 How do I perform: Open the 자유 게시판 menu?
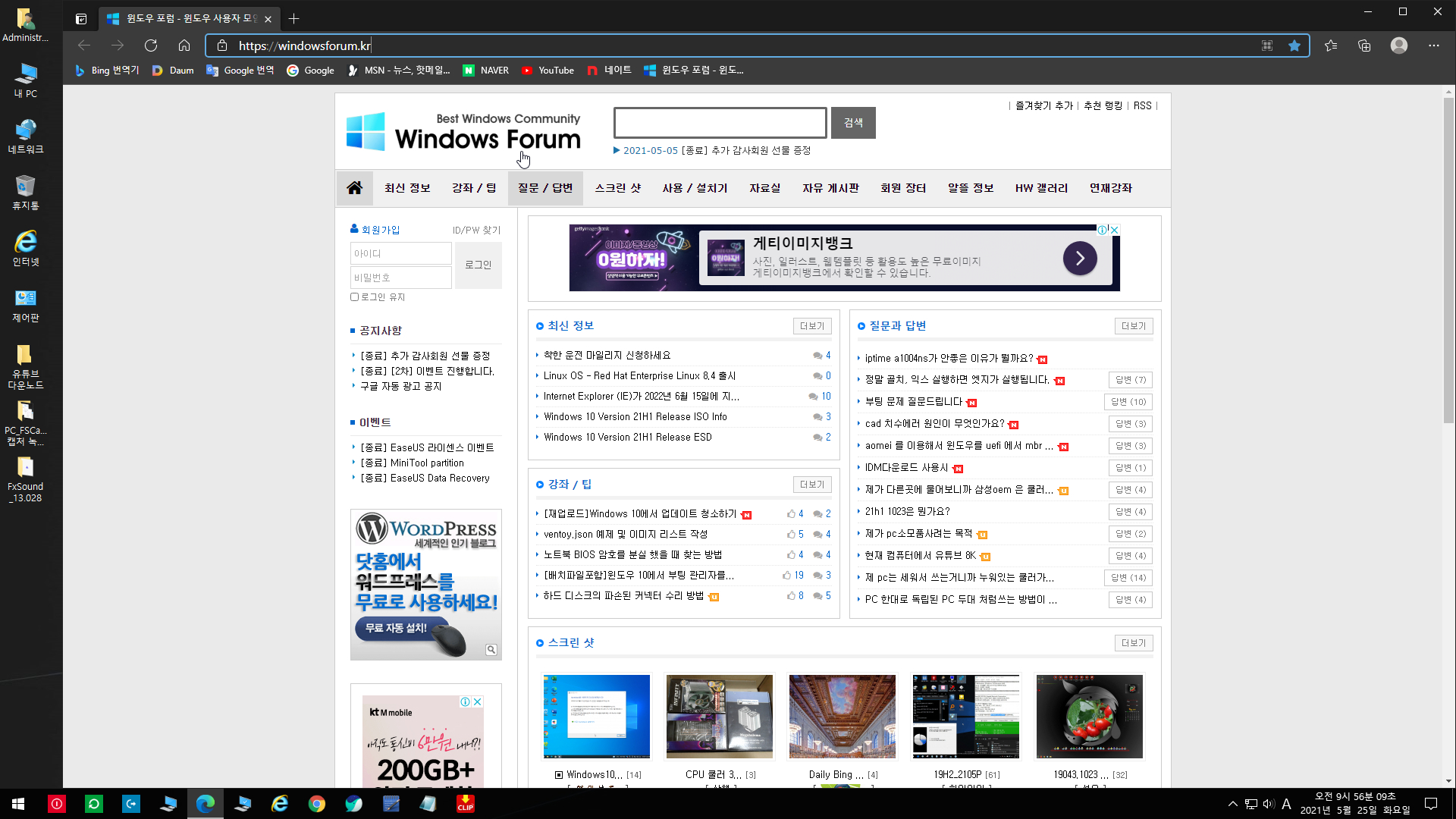(830, 188)
